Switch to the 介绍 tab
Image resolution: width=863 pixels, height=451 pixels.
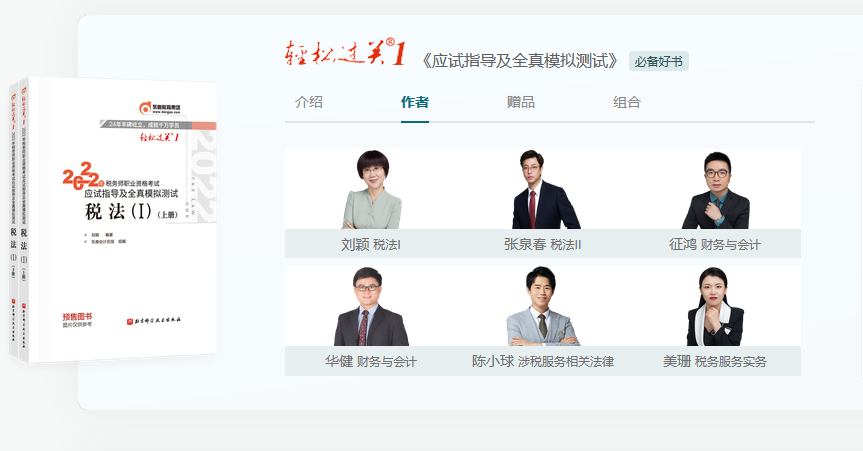(309, 102)
